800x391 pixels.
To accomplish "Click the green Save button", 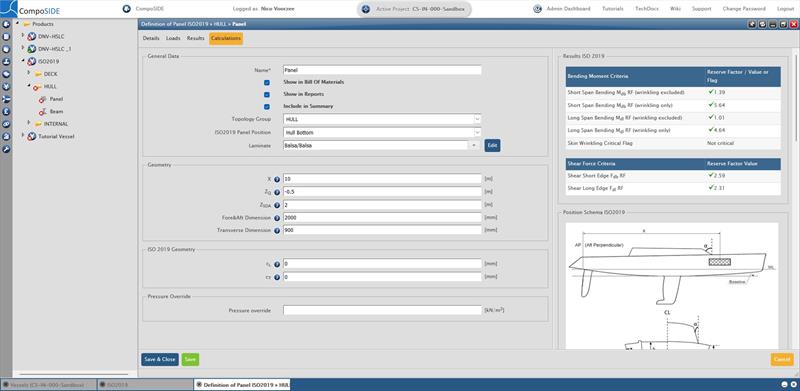I will (190, 359).
